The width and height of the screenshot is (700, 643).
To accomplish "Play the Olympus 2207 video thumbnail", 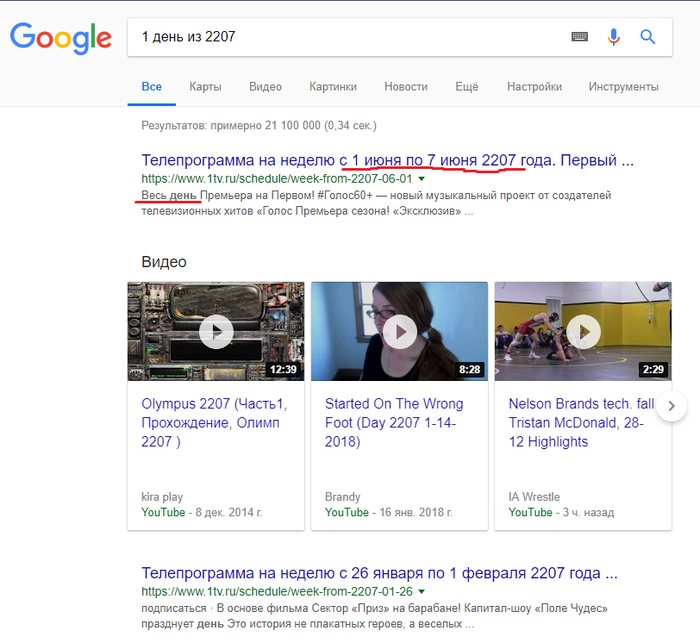I will pos(216,332).
